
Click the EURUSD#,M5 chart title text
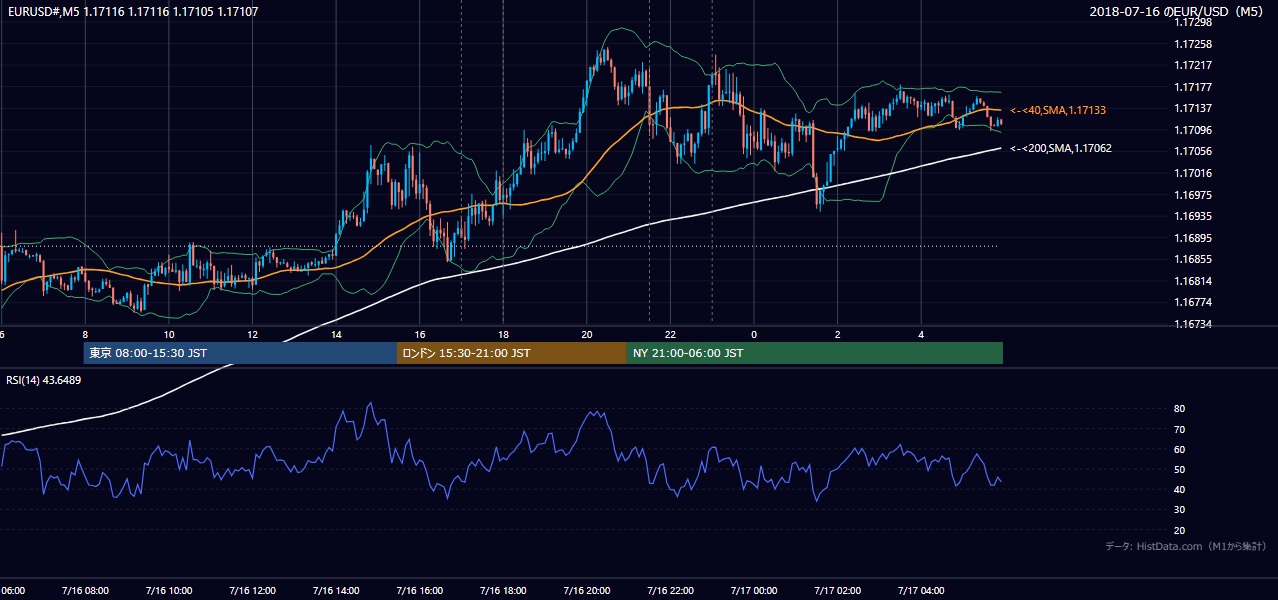click(133, 10)
